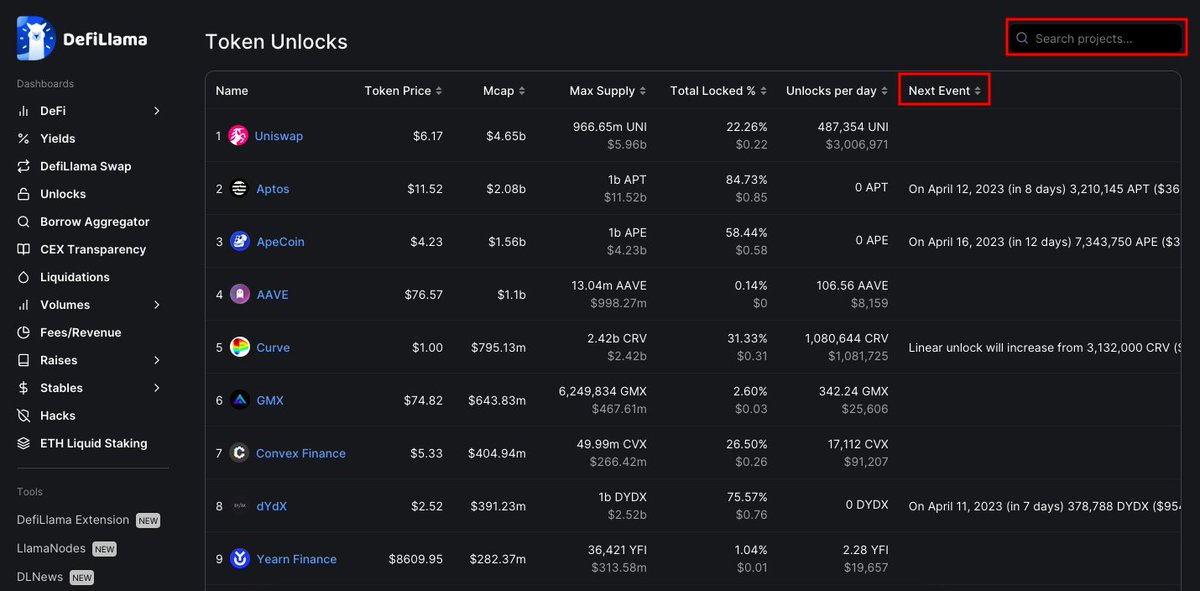Open the GMX project link
Viewport: 1200px width, 591px height.
270,400
